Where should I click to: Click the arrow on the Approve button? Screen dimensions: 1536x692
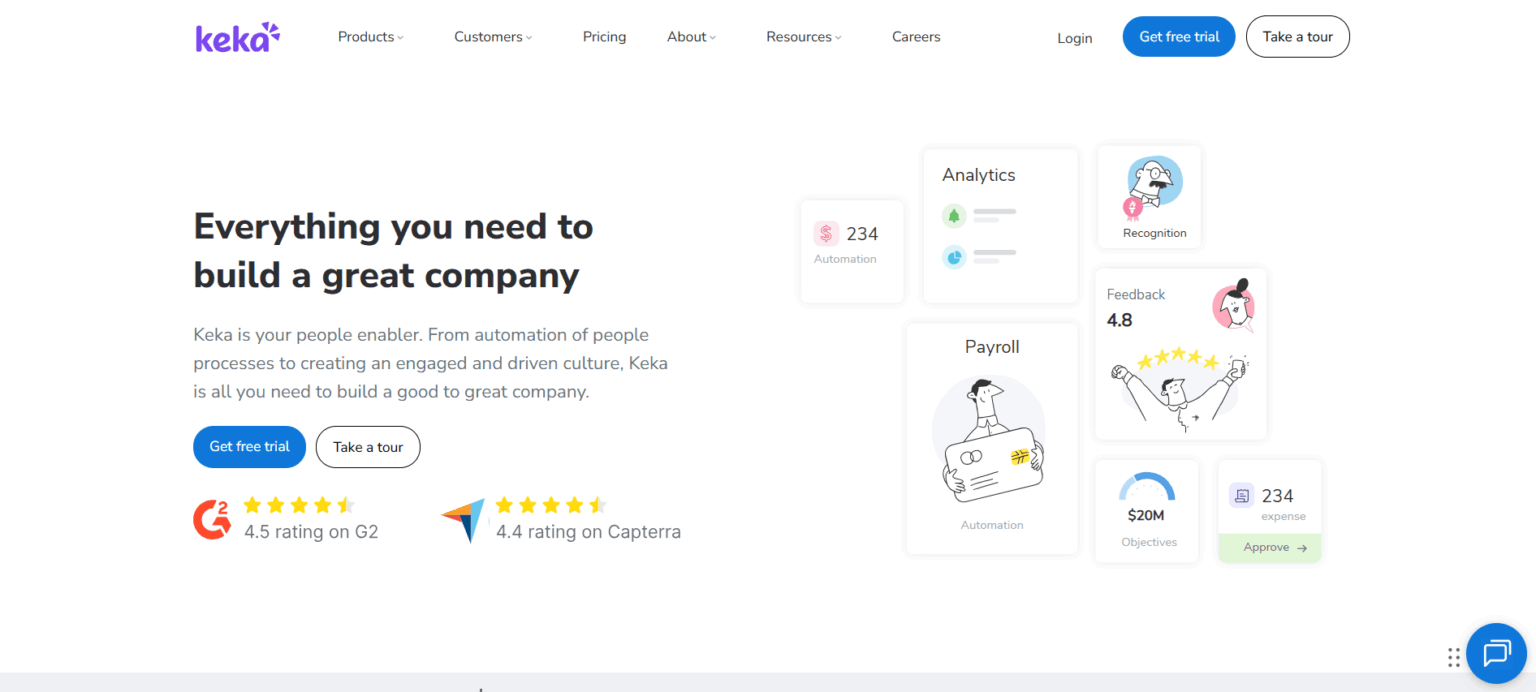tap(1301, 548)
